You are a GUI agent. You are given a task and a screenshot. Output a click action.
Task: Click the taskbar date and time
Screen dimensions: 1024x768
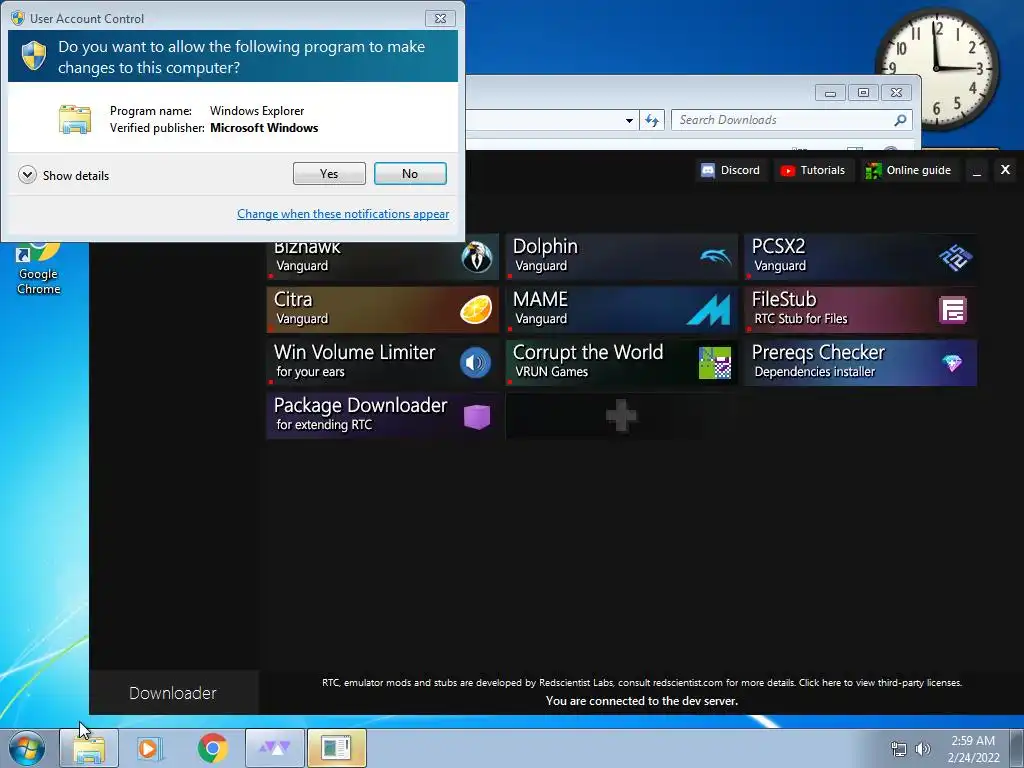tap(973, 749)
